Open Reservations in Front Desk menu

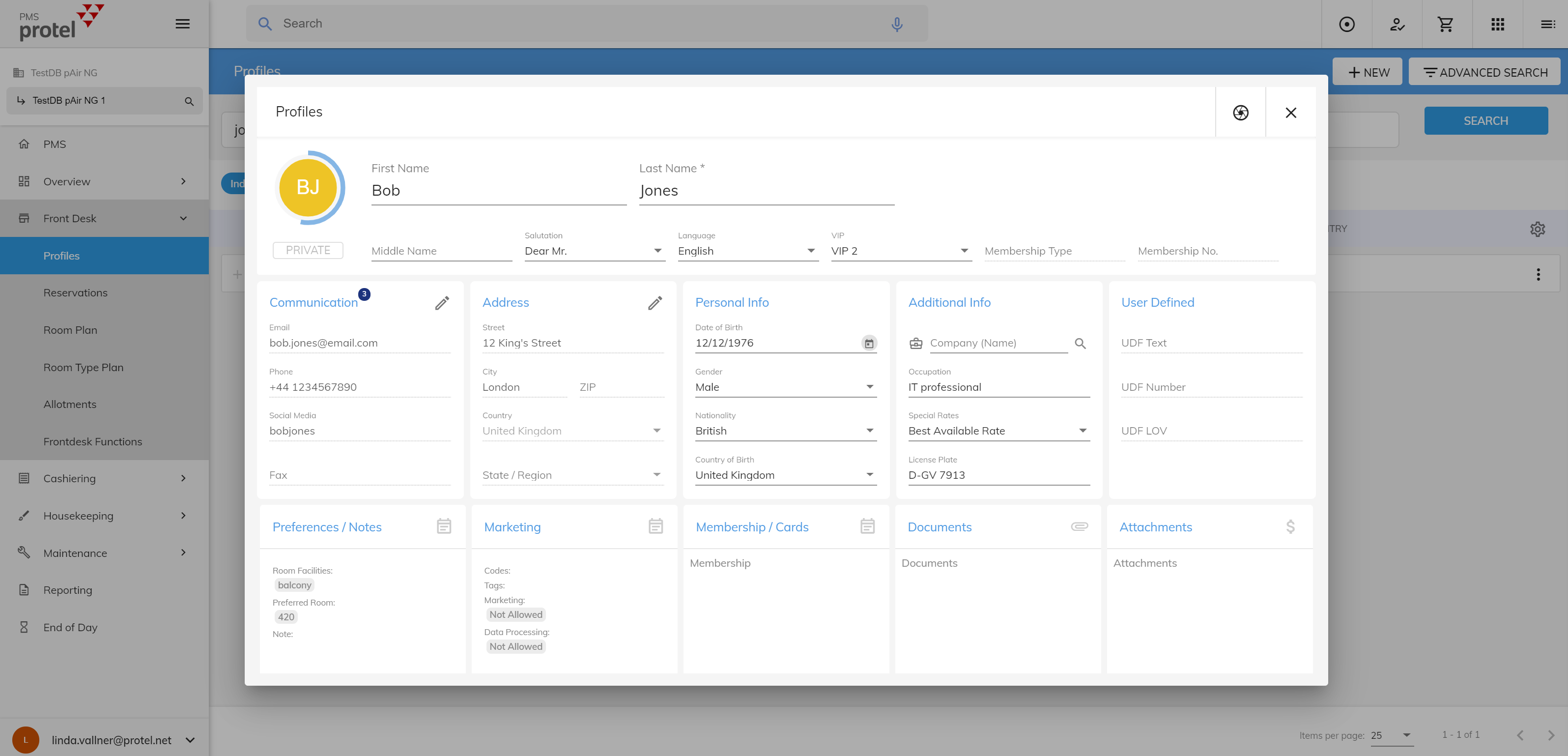click(x=75, y=293)
